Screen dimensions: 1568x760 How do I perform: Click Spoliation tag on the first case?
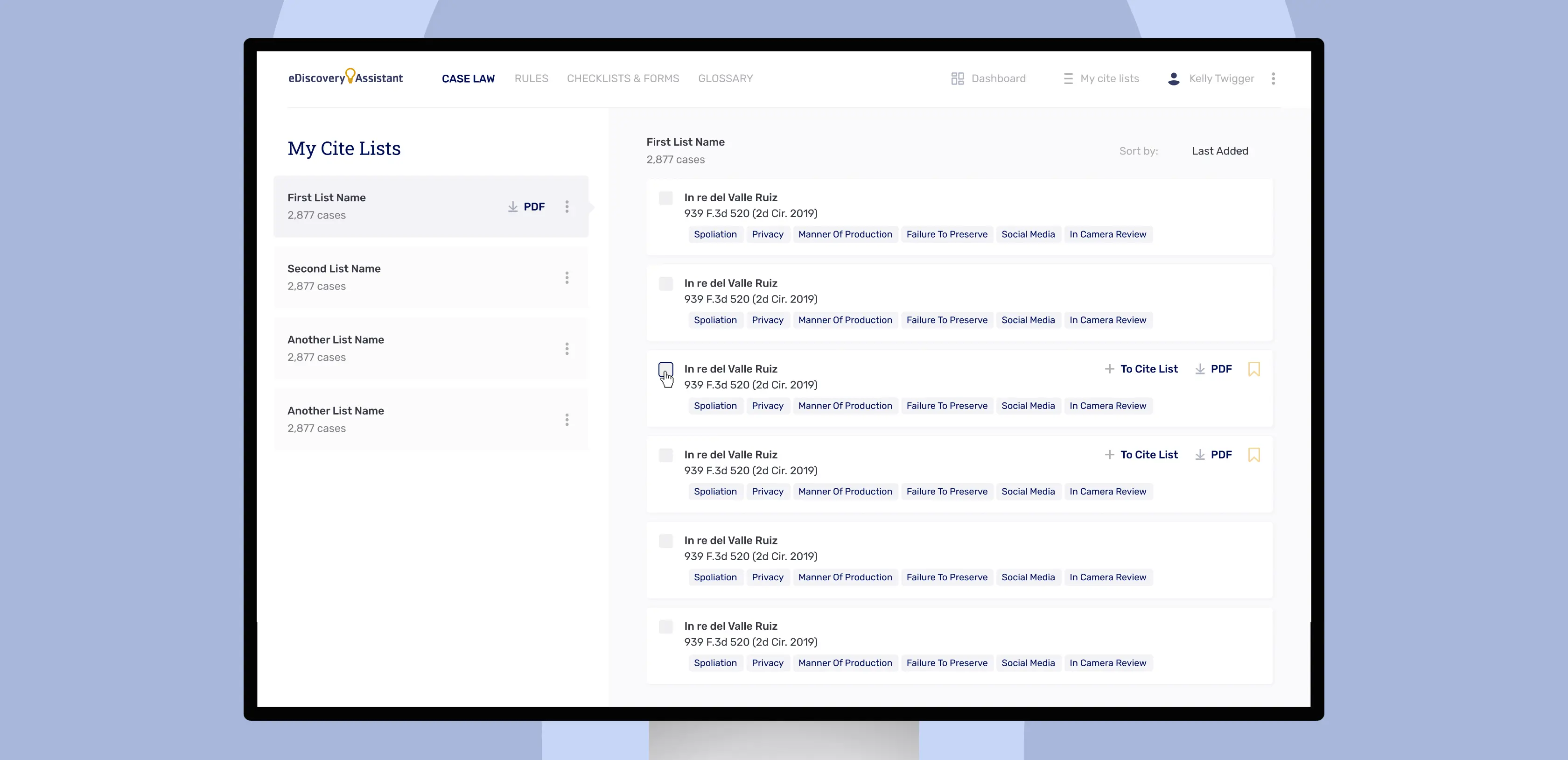[714, 234]
